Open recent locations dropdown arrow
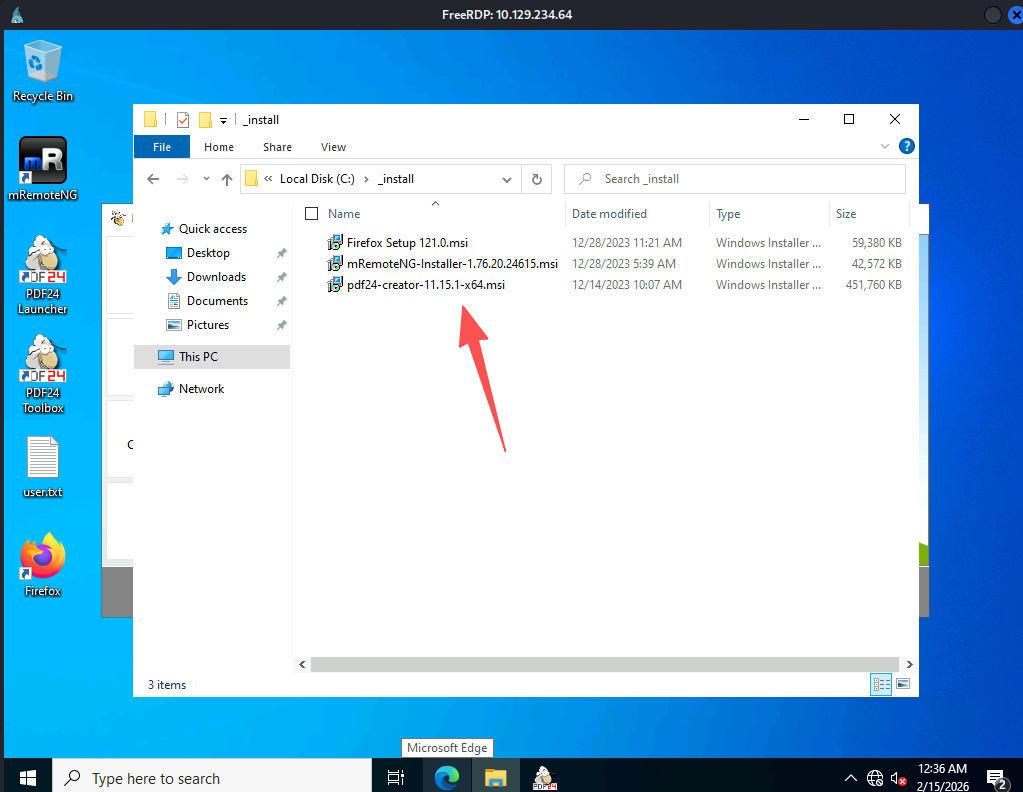Viewport: 1023px width, 792px height. pos(206,179)
